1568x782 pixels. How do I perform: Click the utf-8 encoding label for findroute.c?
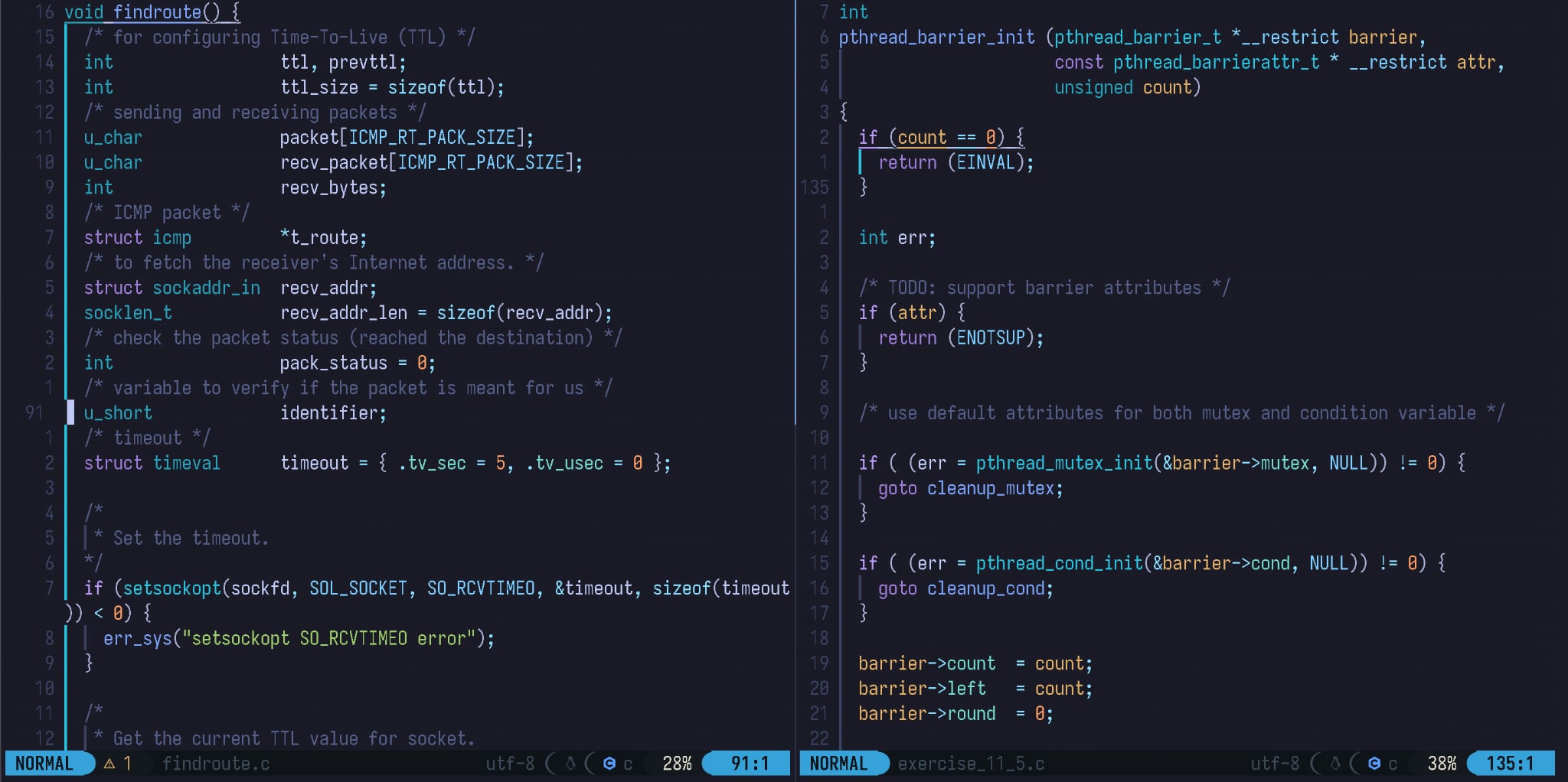510,764
